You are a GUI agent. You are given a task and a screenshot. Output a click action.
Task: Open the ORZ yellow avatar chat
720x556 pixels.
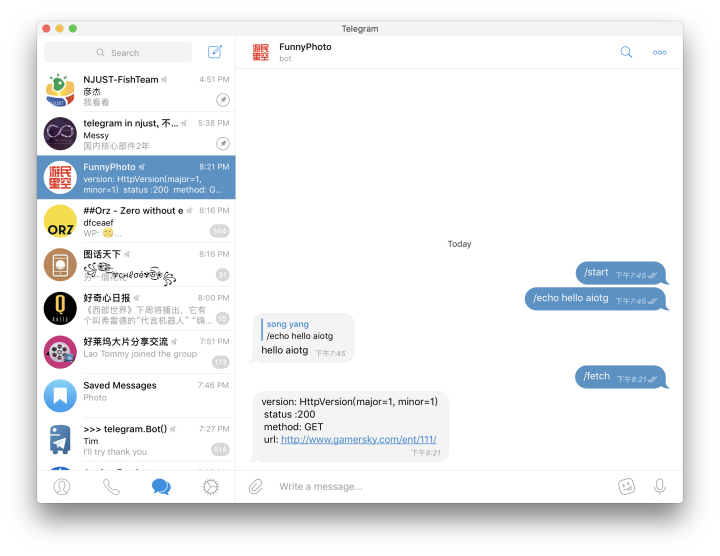60,221
